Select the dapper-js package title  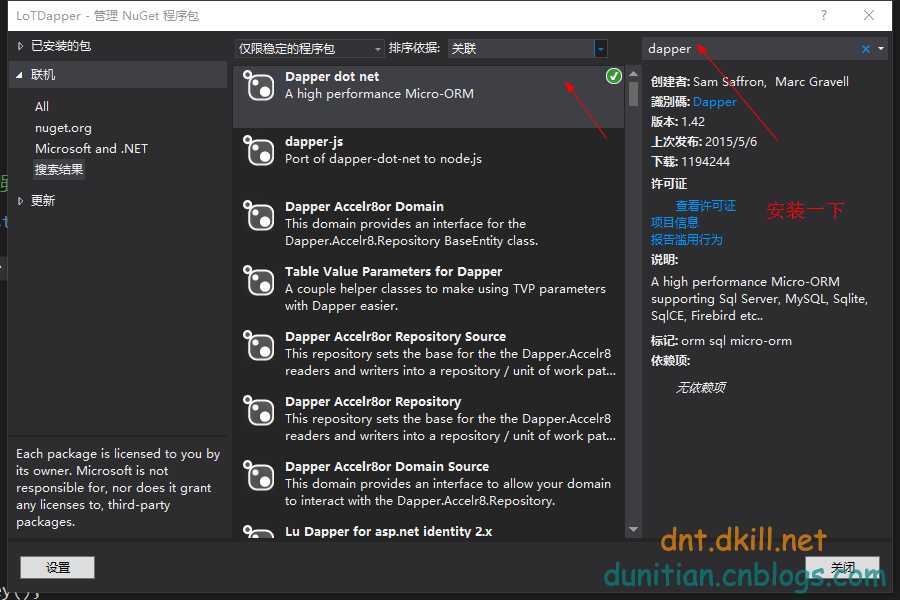tap(314, 141)
